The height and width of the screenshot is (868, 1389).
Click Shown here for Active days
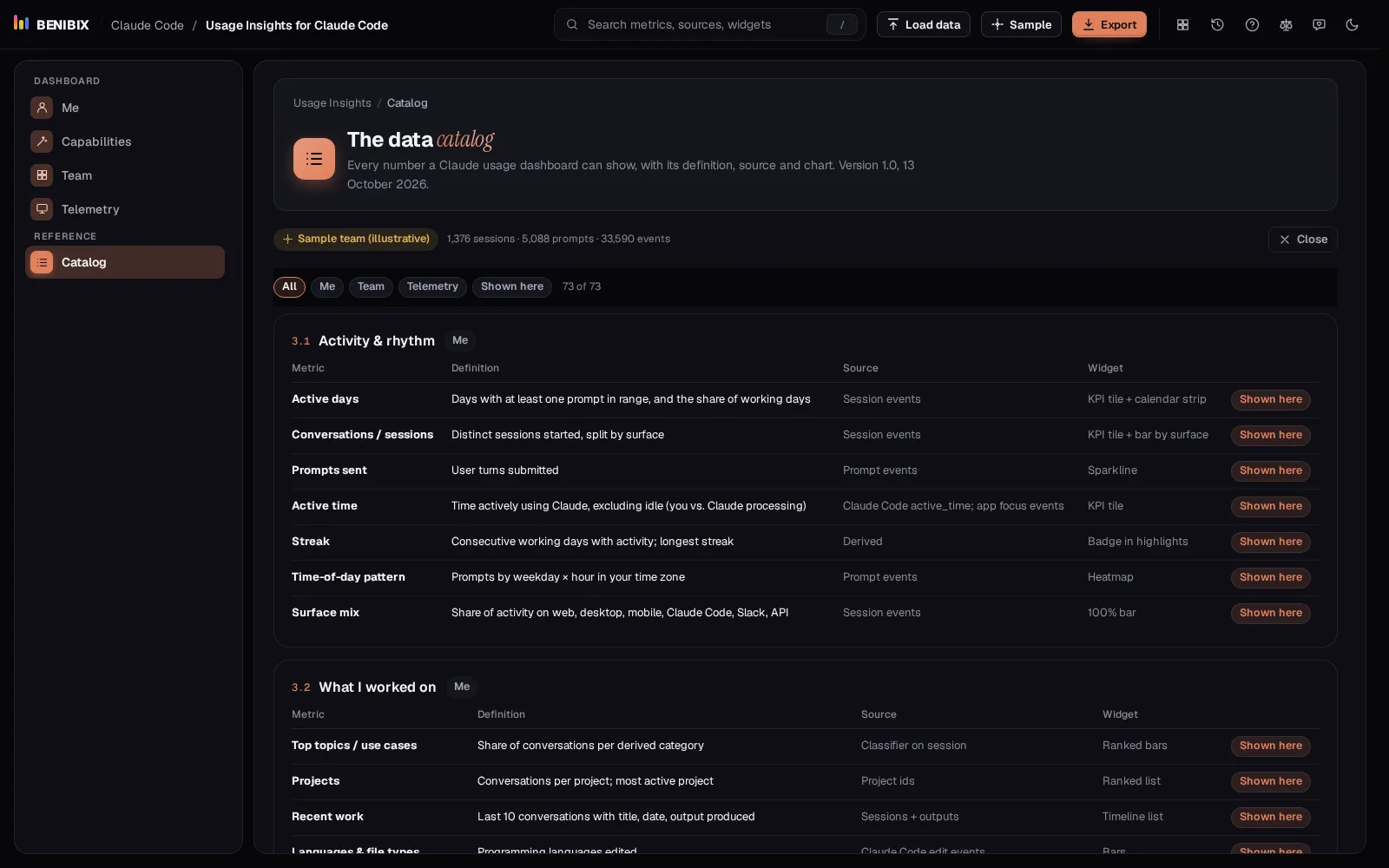coord(1271,399)
